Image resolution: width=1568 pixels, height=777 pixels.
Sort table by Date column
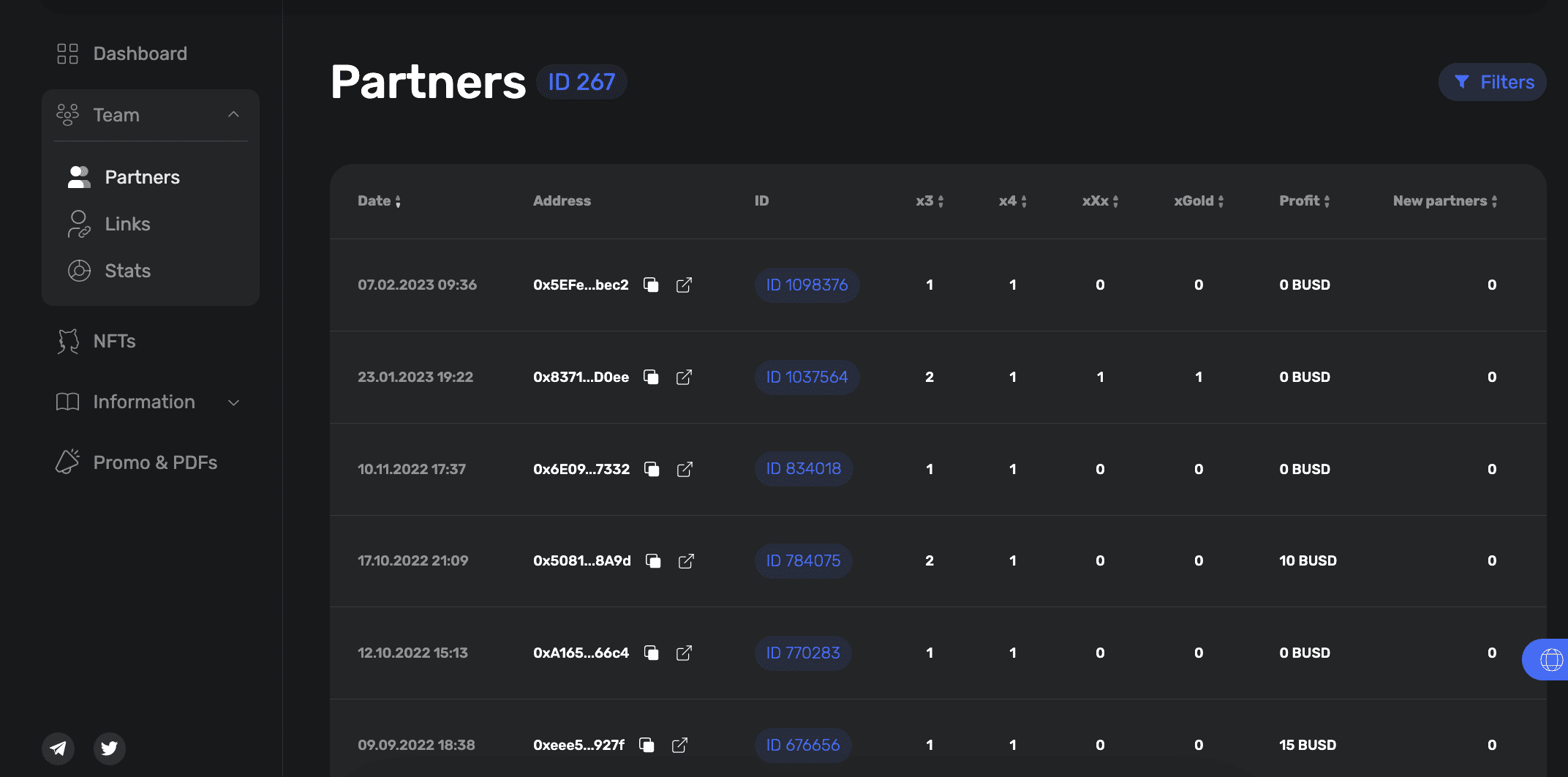tap(379, 200)
